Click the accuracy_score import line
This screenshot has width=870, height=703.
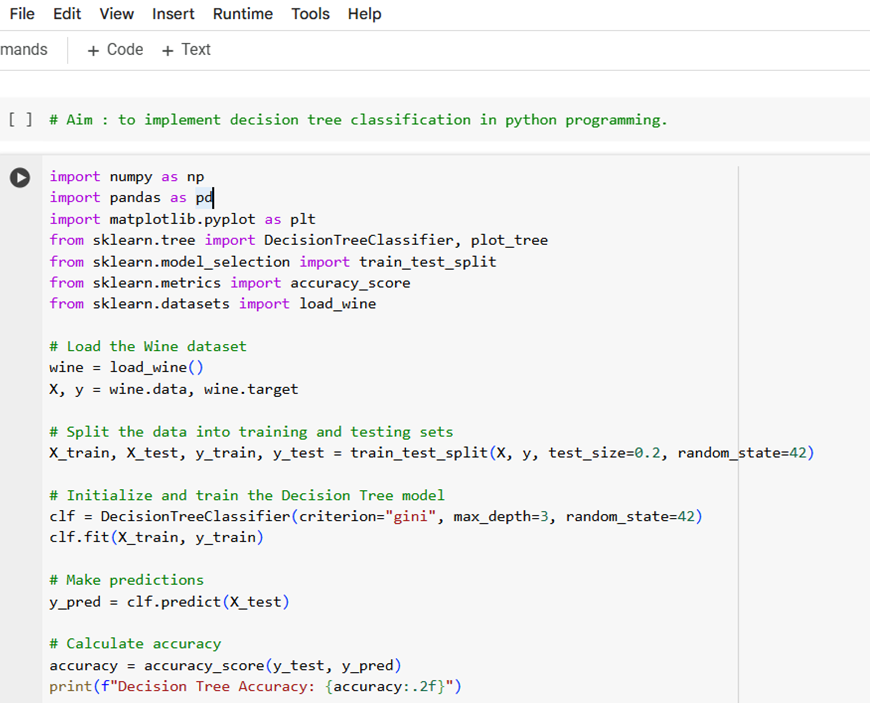pyautogui.click(x=230, y=282)
